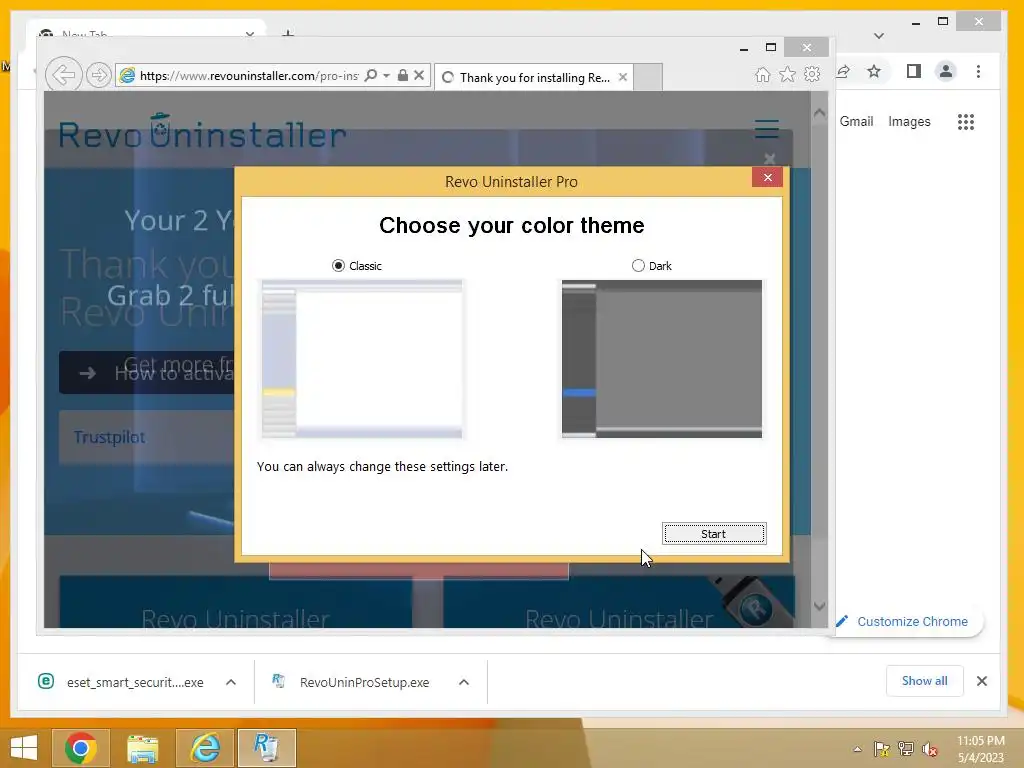
Task: Click Show all downloads button
Action: click(x=924, y=680)
